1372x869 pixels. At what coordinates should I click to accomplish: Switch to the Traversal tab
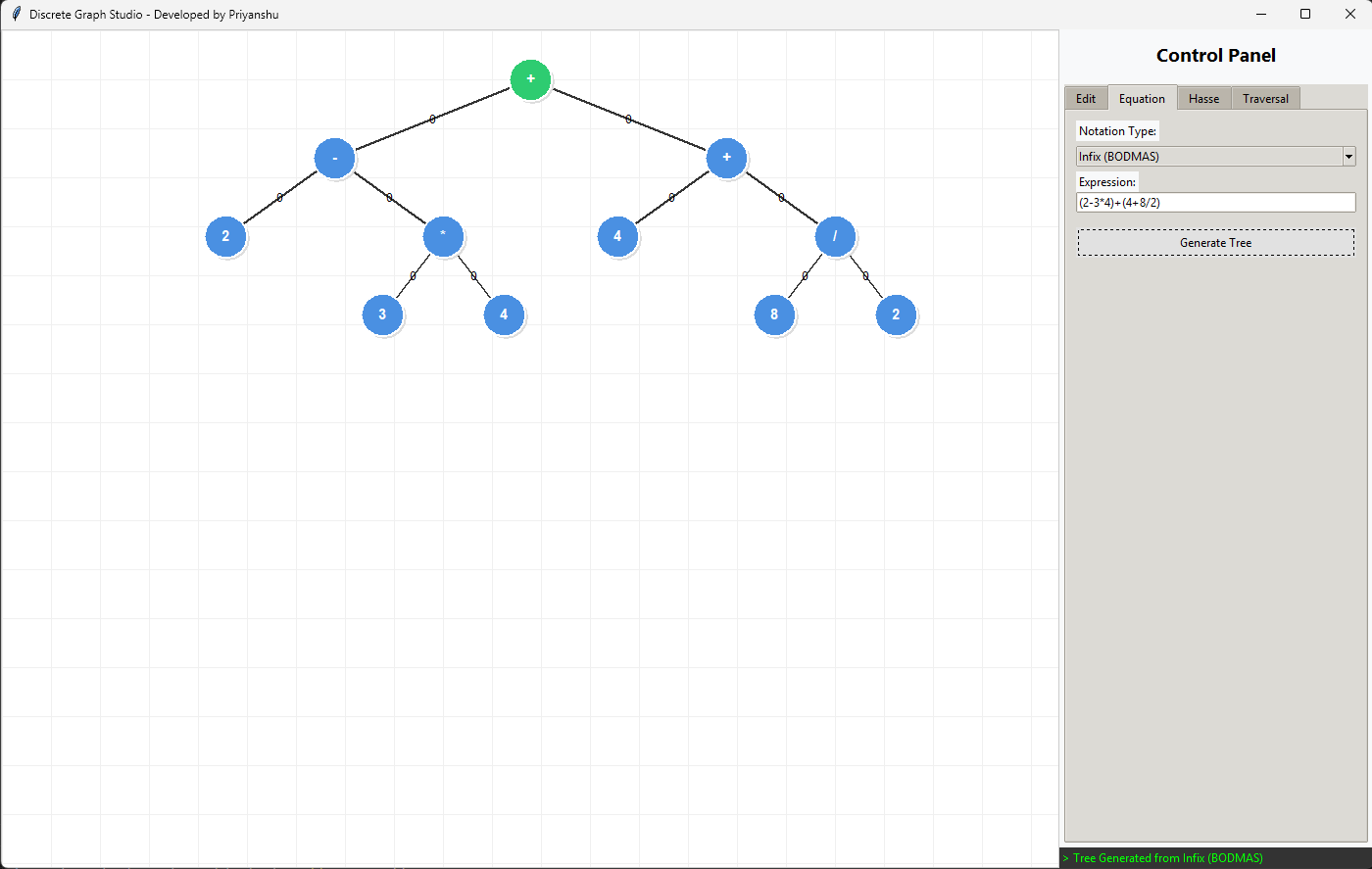1265,98
